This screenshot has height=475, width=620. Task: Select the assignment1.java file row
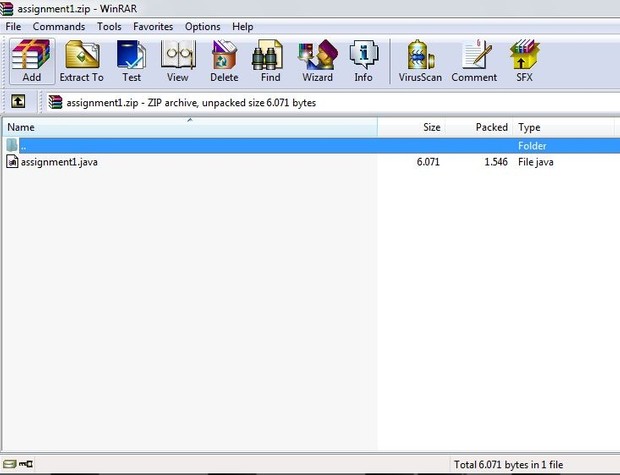(310, 162)
